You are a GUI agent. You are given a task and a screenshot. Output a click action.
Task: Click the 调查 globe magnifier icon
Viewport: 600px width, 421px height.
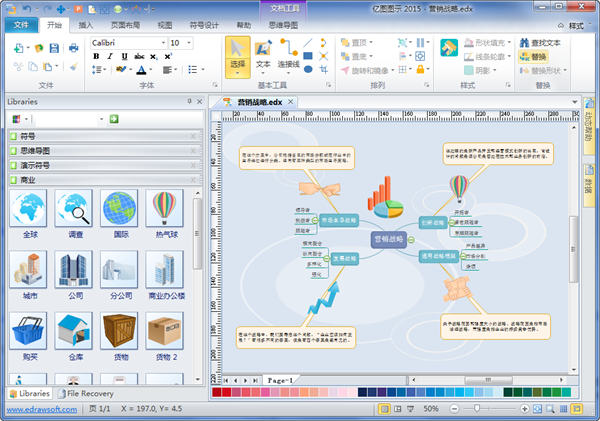coord(73,214)
